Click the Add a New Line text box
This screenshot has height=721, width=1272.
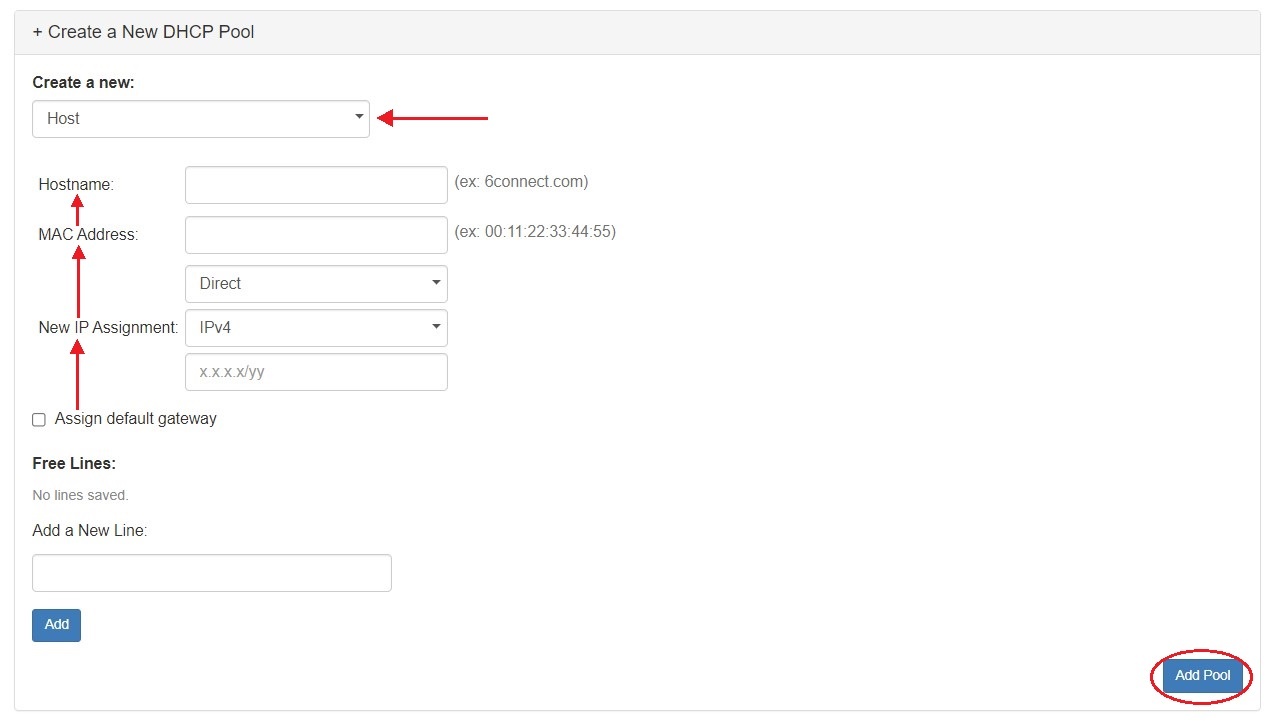tap(211, 573)
